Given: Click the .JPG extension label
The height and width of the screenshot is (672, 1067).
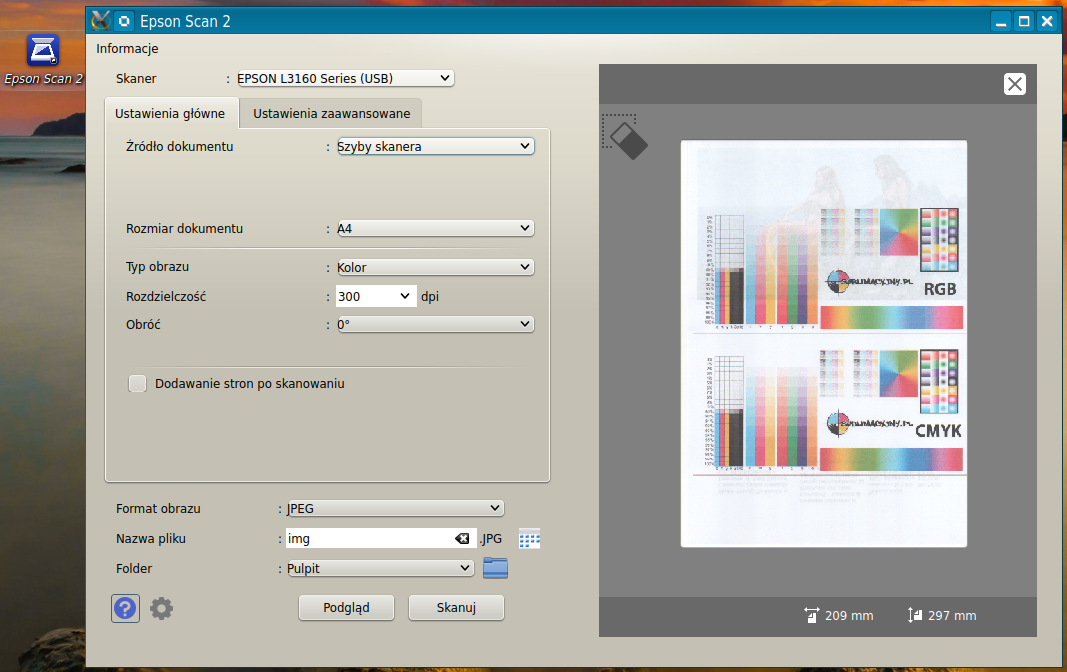Looking at the screenshot, I should [x=491, y=539].
